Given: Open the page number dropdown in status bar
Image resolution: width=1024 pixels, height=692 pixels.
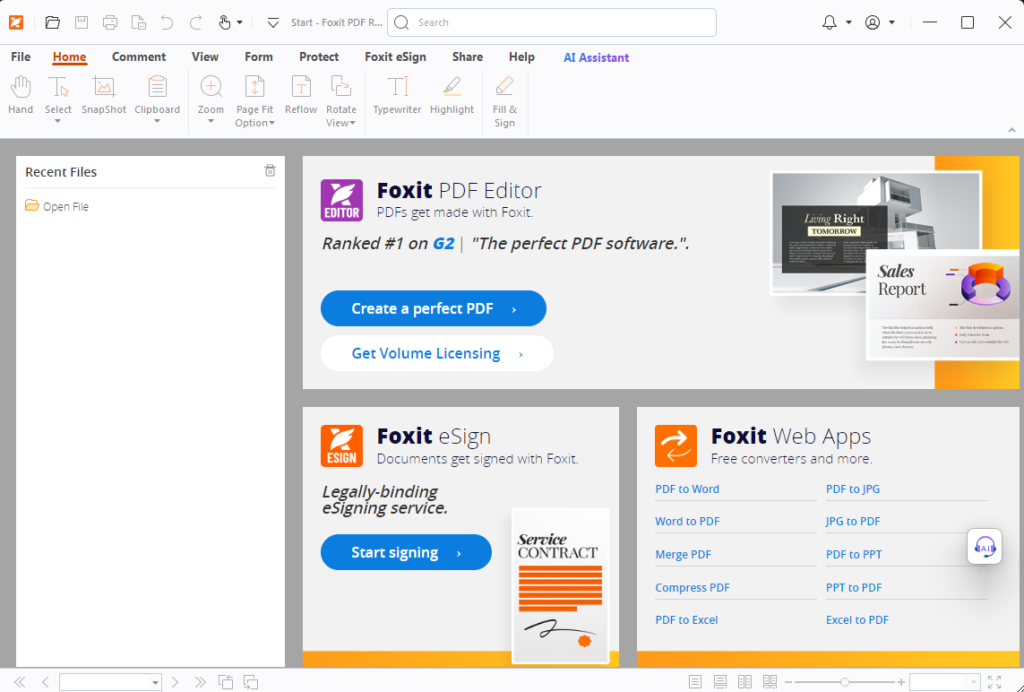Looking at the screenshot, I should [155, 683].
